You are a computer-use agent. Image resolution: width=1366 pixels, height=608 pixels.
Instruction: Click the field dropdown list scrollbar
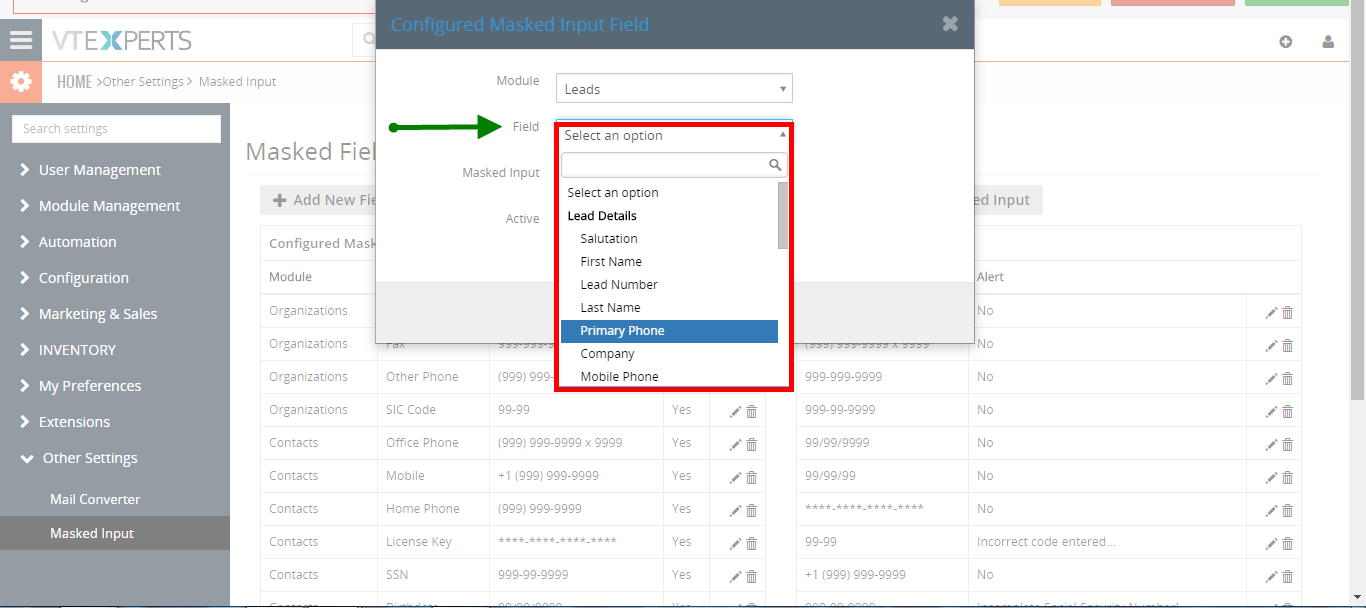783,215
